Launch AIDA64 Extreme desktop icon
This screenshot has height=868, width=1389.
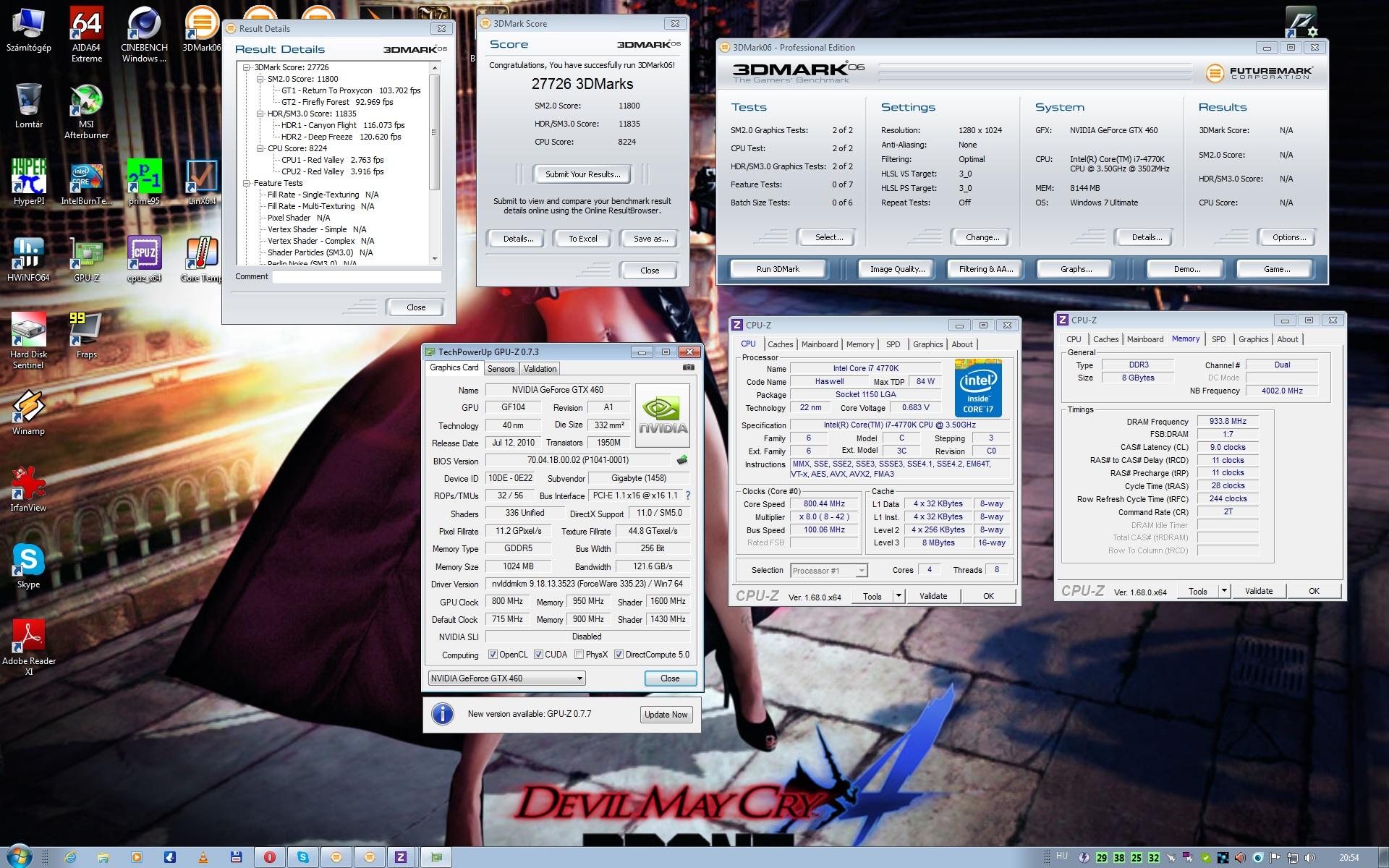click(x=86, y=27)
